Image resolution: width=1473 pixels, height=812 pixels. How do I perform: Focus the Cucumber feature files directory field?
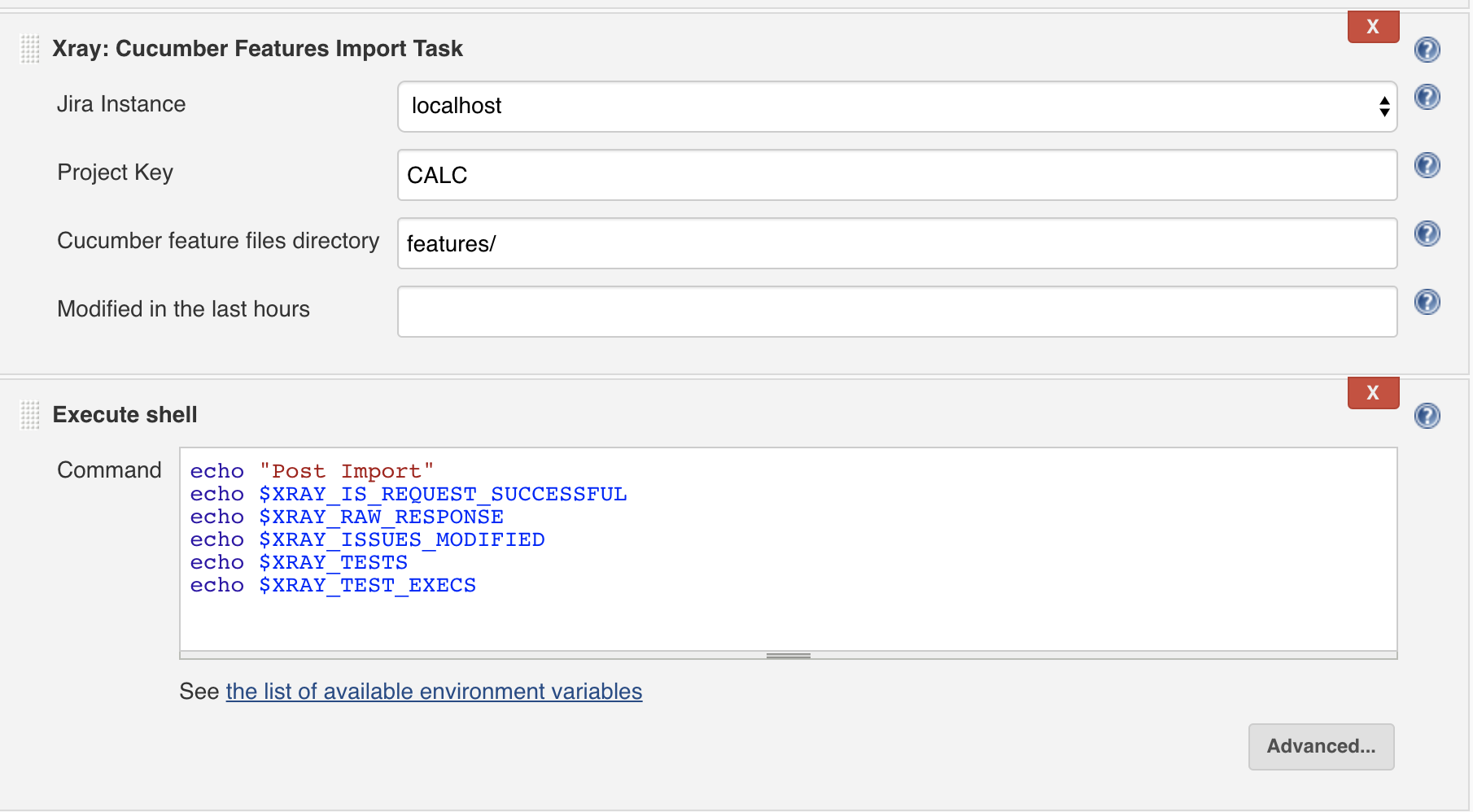(x=897, y=243)
